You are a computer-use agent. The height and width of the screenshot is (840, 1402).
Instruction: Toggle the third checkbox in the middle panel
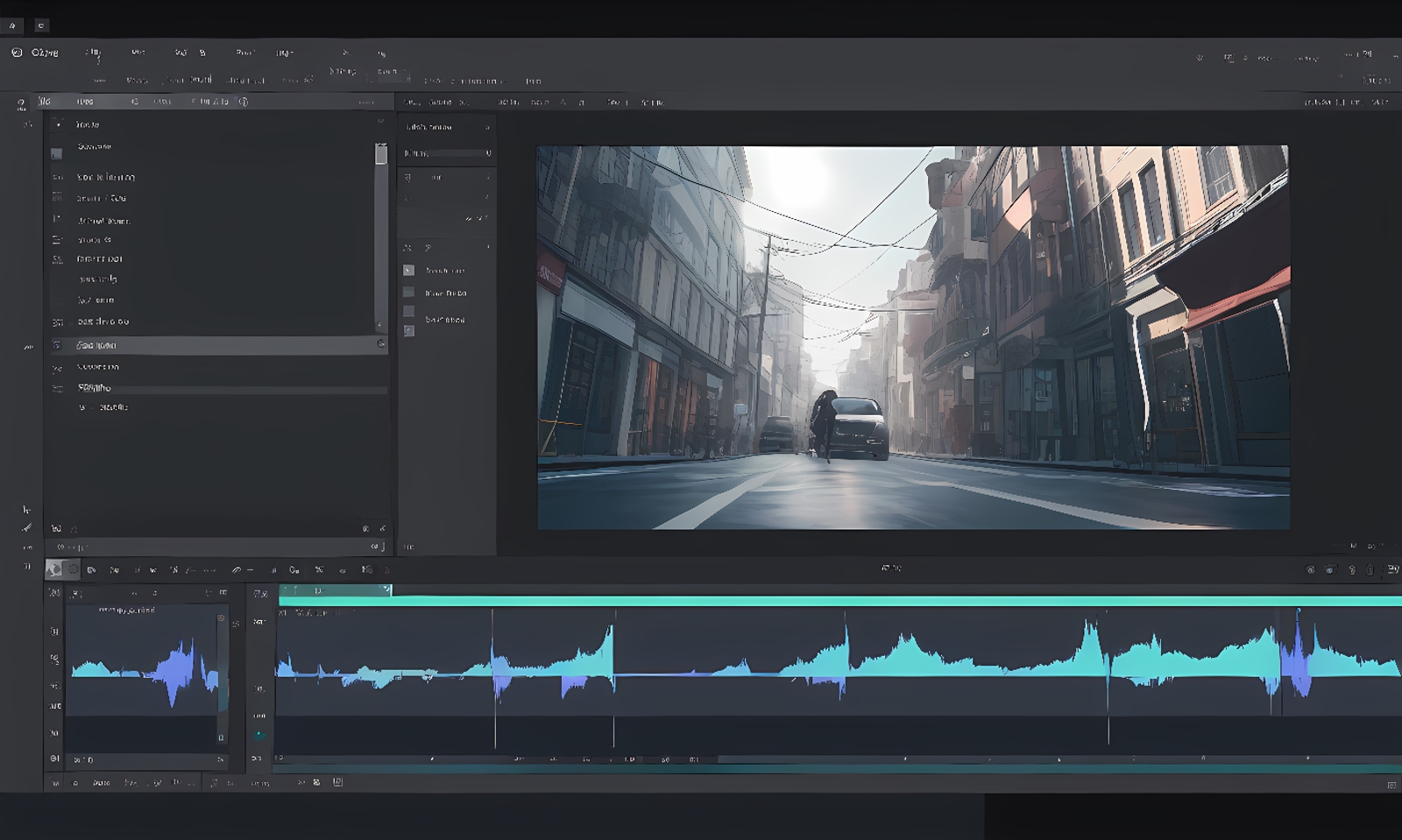click(x=408, y=312)
